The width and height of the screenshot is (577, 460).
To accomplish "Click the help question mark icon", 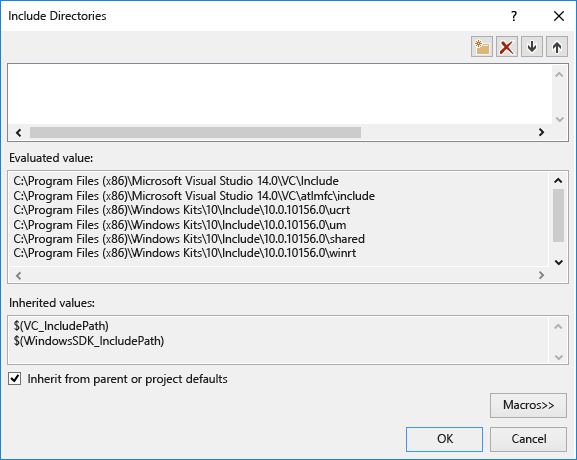I will pos(514,16).
